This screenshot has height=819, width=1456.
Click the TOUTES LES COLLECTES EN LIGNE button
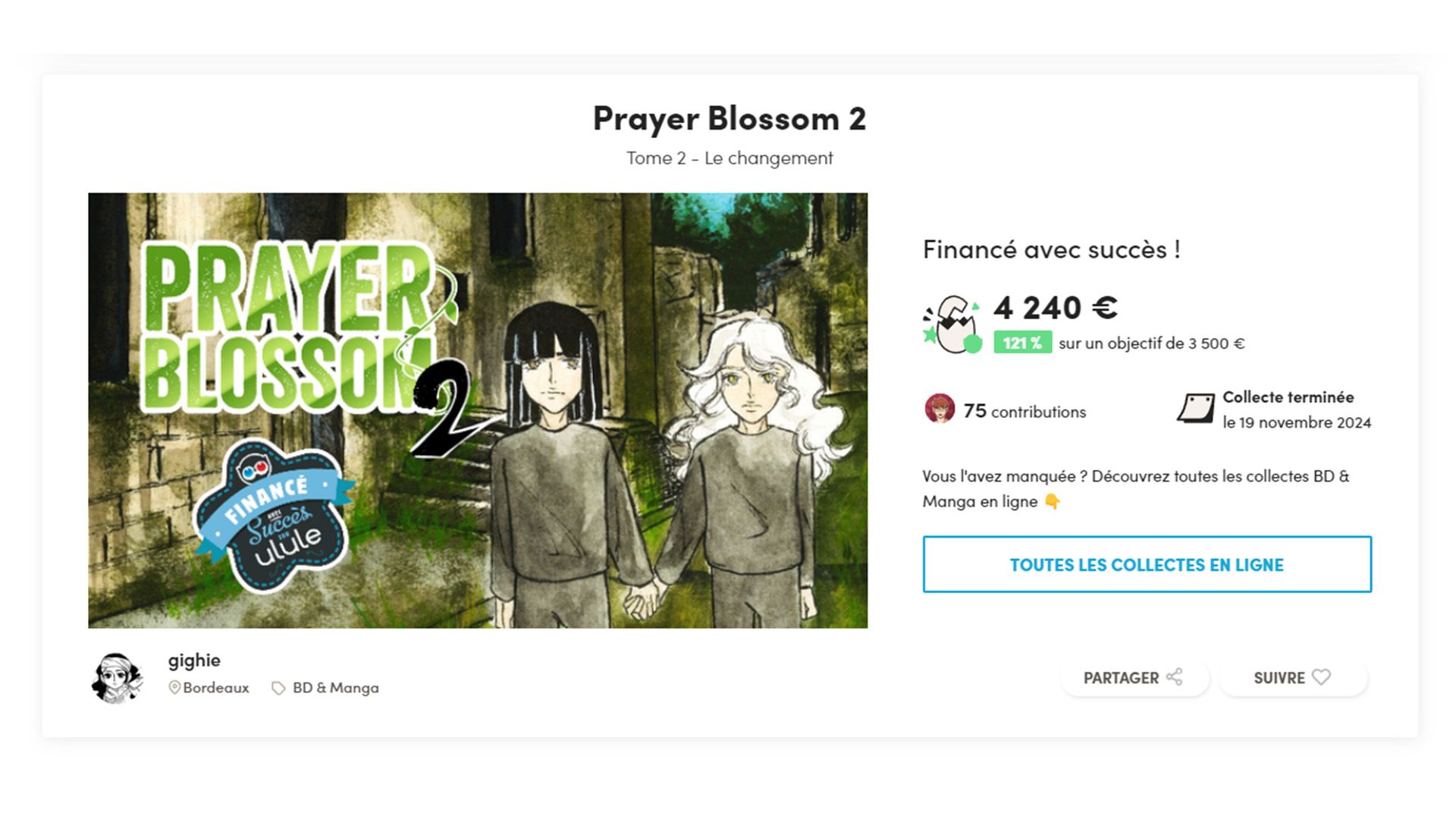point(1147,564)
